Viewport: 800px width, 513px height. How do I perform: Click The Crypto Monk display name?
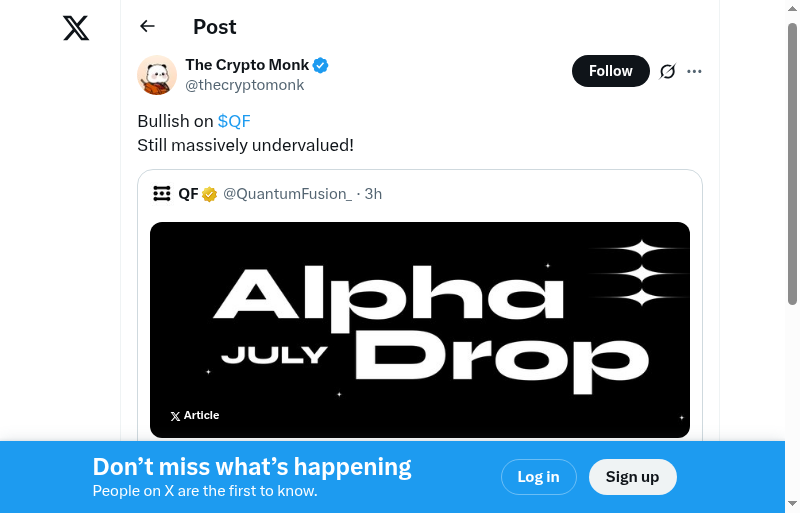coord(247,65)
